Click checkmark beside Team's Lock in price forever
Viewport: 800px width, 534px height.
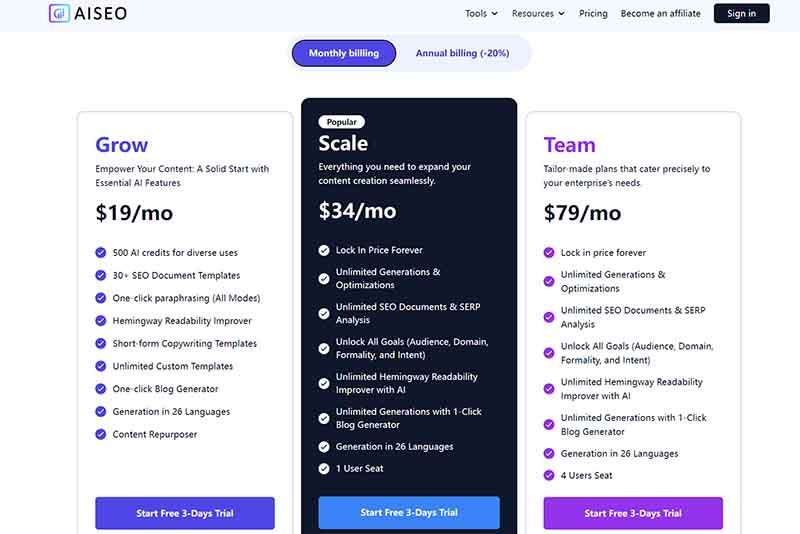point(549,252)
